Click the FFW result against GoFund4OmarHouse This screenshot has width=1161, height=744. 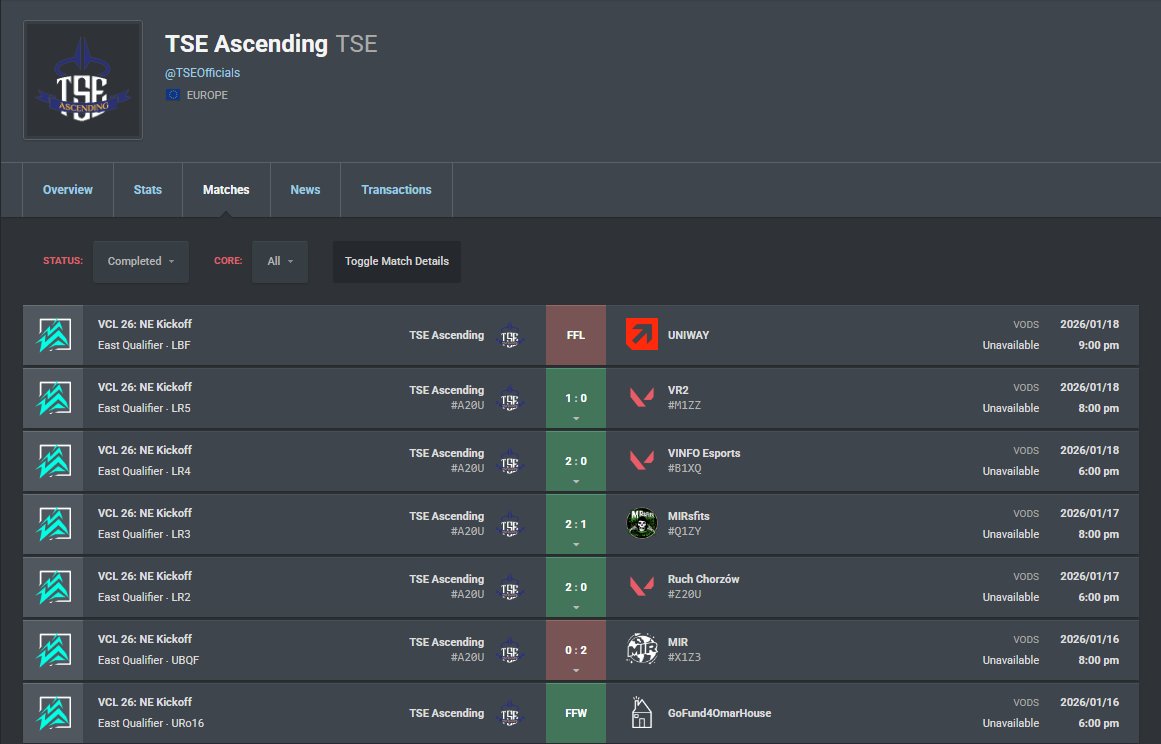[x=576, y=713]
